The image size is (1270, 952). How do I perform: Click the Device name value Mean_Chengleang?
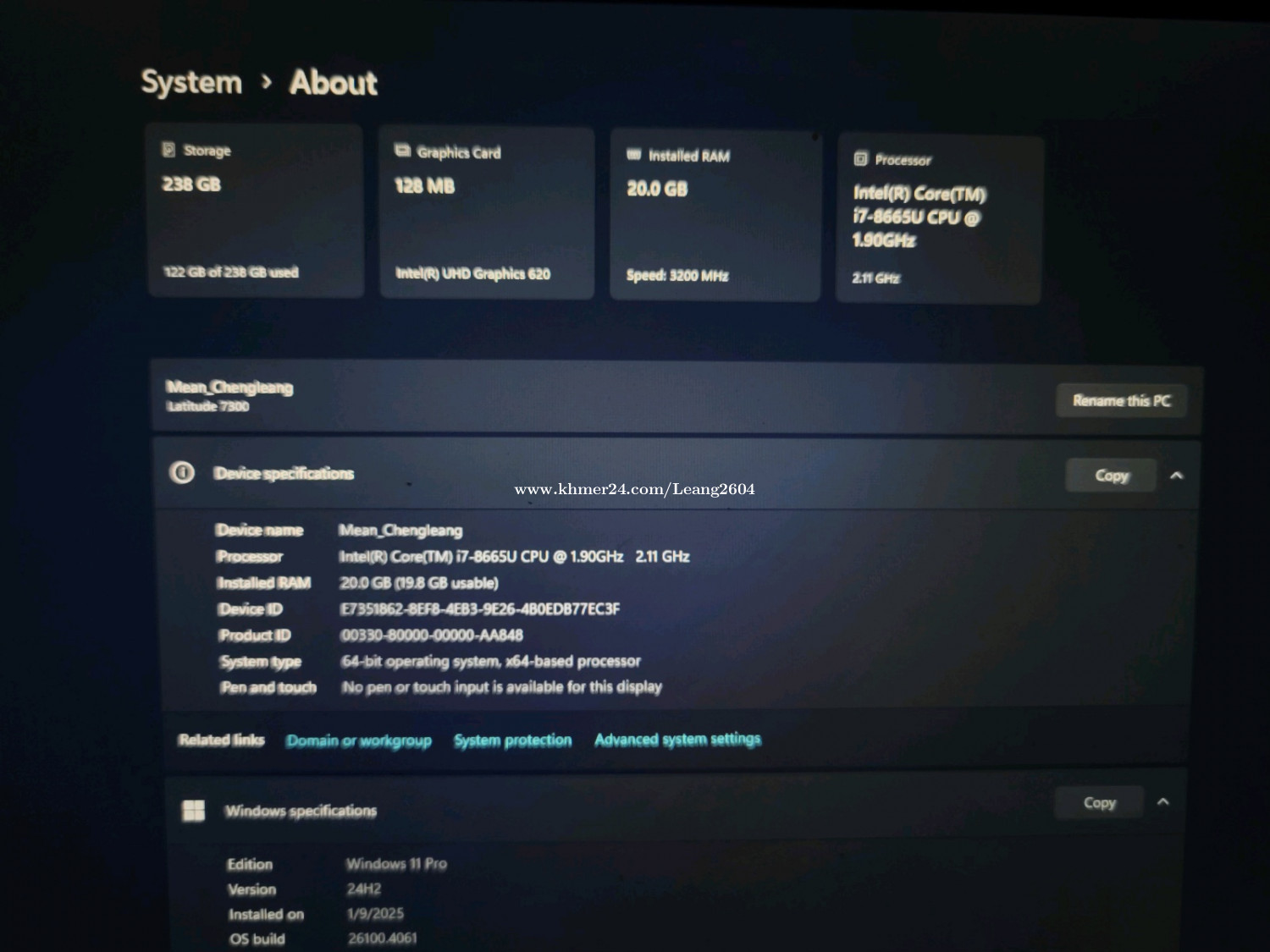pyautogui.click(x=400, y=531)
